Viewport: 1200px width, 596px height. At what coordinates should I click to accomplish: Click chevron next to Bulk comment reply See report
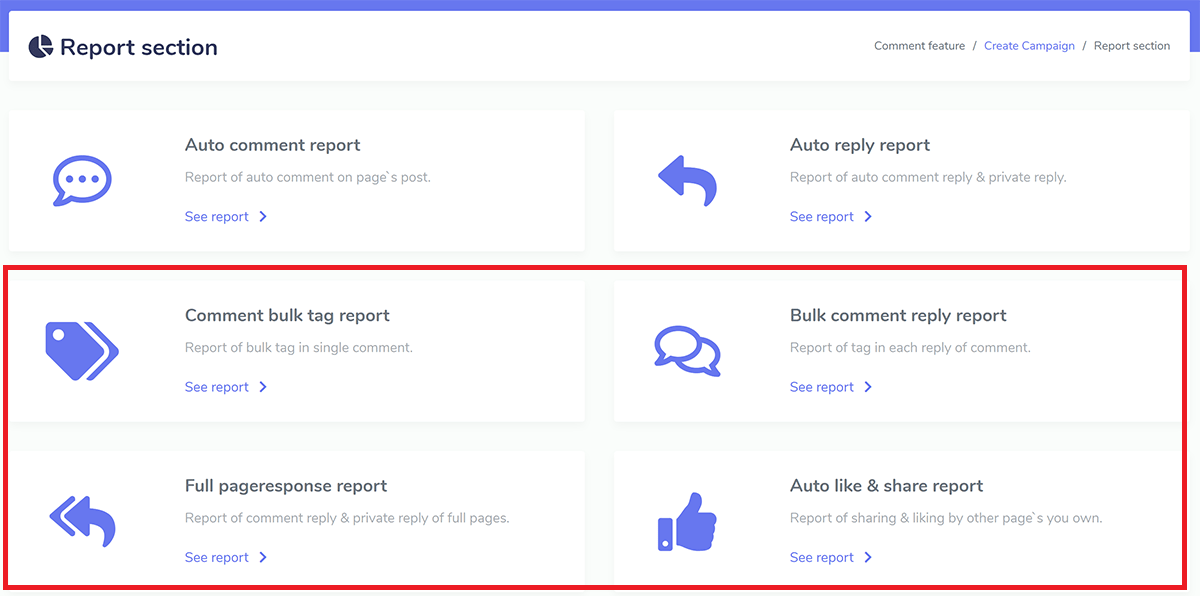point(868,387)
